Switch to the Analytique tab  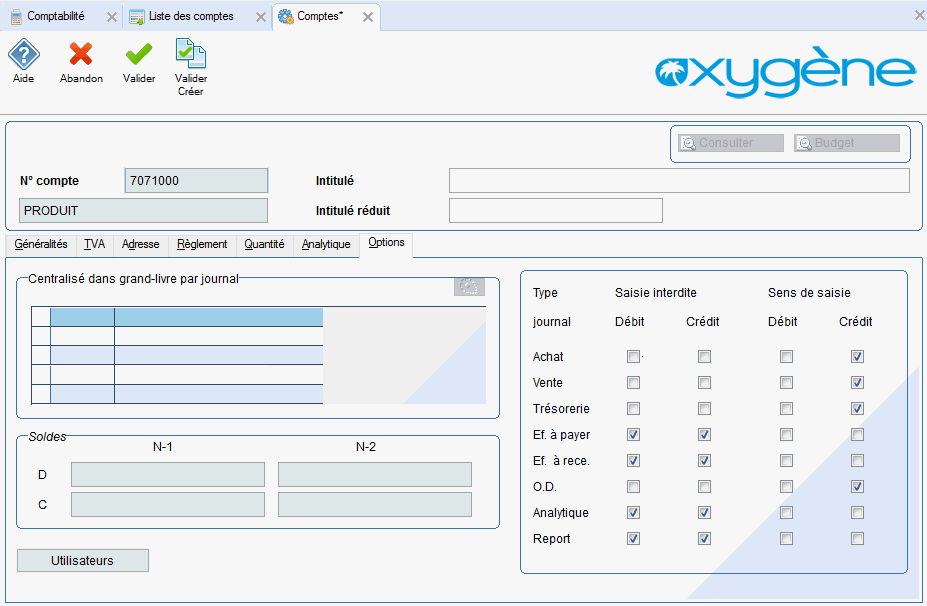(326, 244)
